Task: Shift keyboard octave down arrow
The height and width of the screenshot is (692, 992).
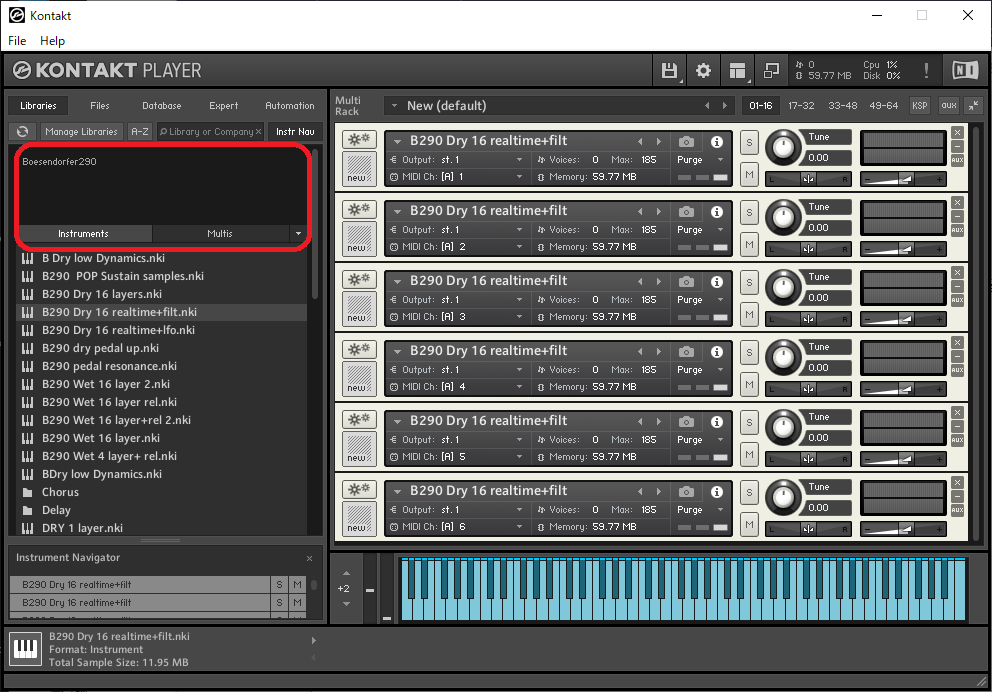Action: (346, 604)
